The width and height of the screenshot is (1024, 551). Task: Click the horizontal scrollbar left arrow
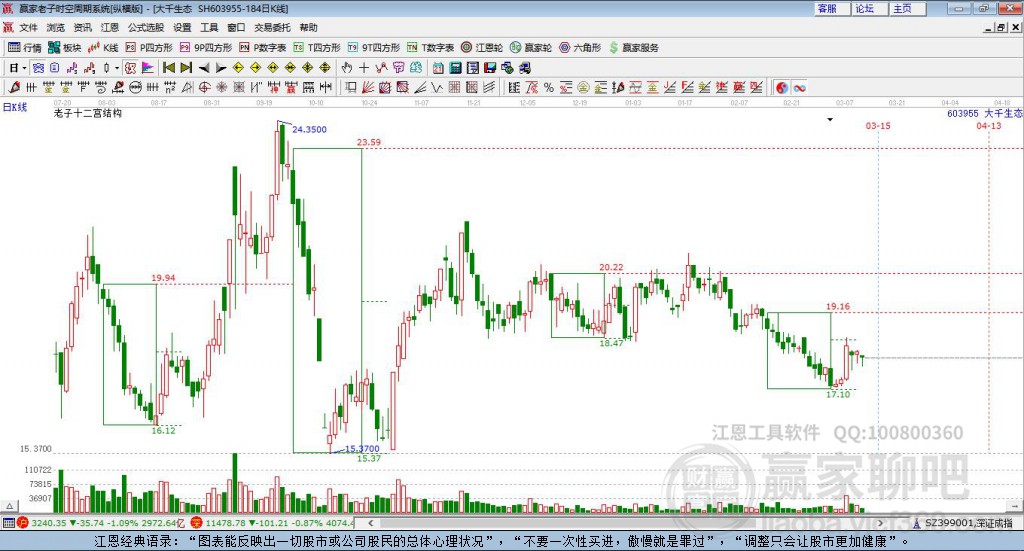tap(371, 523)
